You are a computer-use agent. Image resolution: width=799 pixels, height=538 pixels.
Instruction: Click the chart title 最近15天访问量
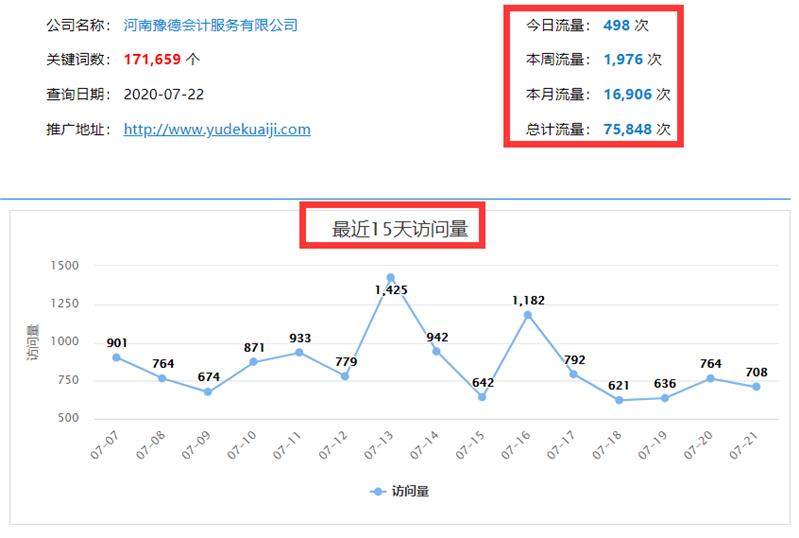point(400,229)
